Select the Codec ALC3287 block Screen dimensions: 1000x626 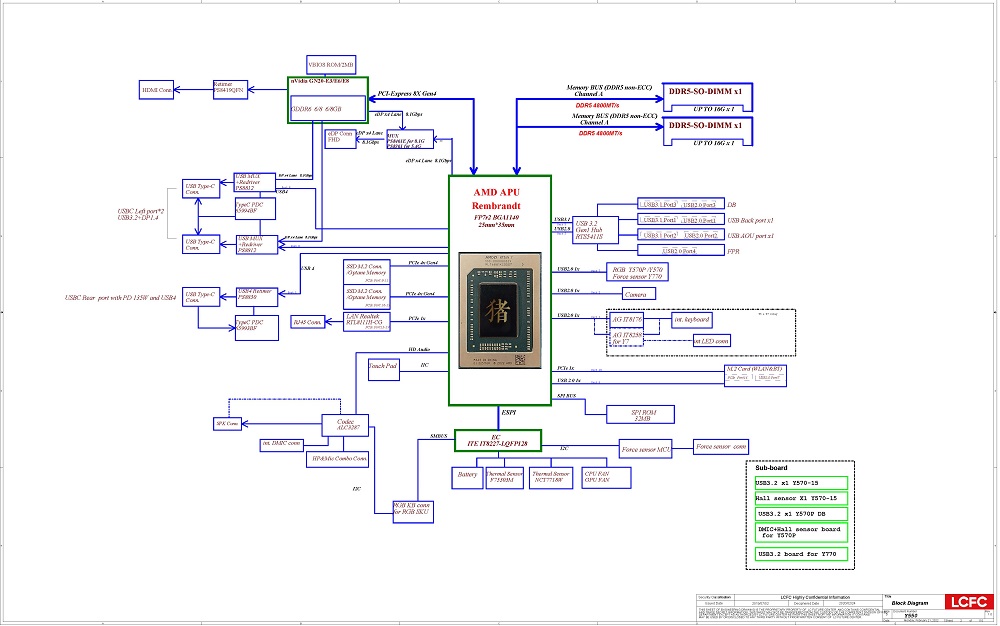click(x=345, y=425)
